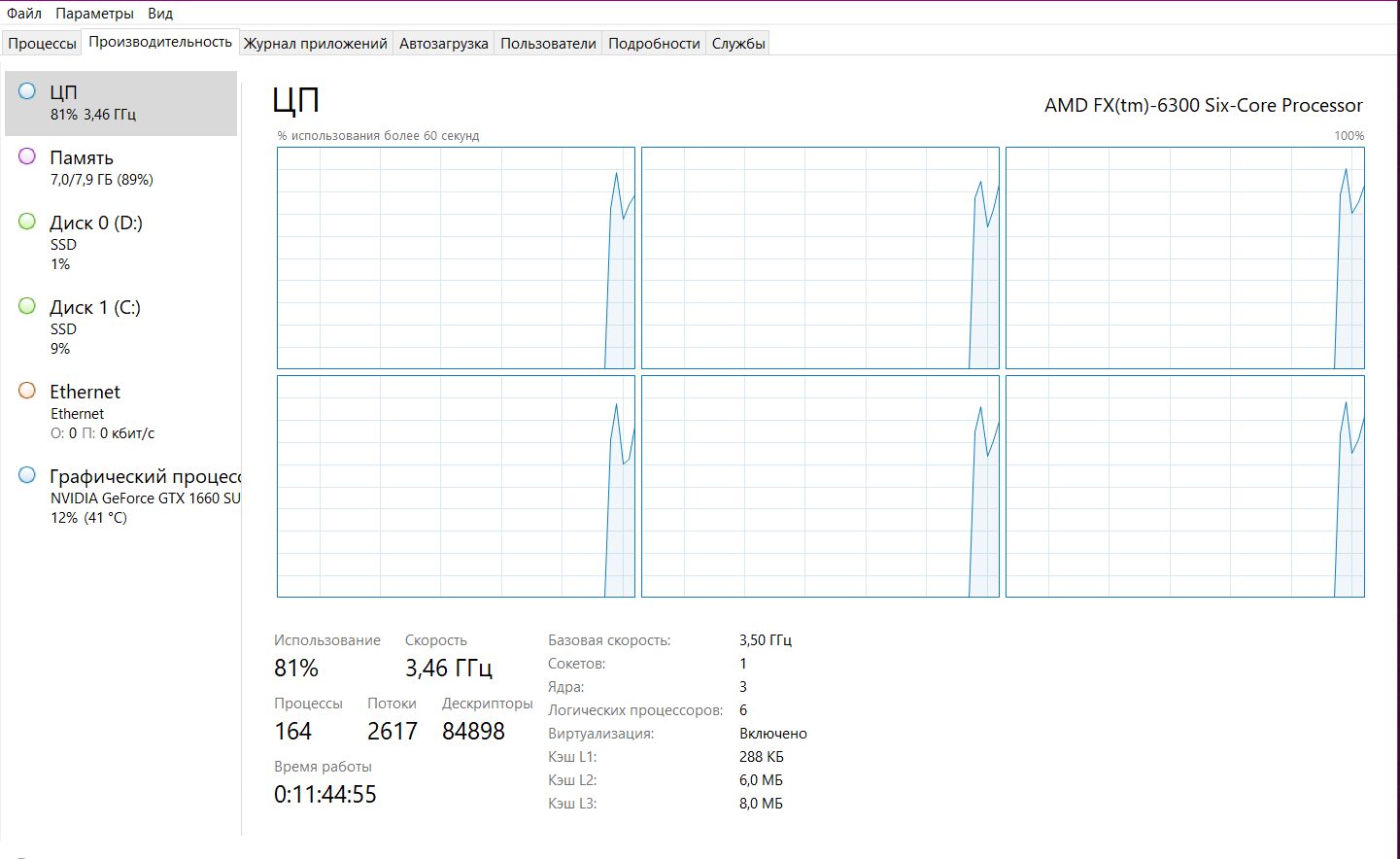Viewport: 1400px width, 859px height.
Task: Switch to the Пользователи tab
Action: [548, 43]
